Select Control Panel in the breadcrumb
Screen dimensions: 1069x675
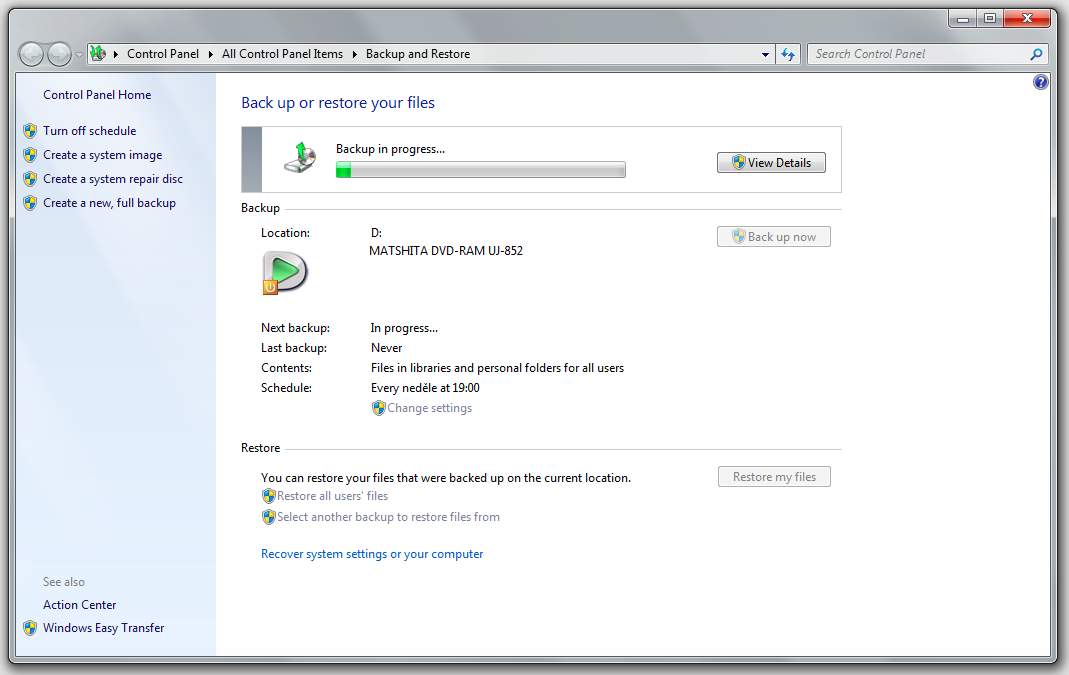163,54
